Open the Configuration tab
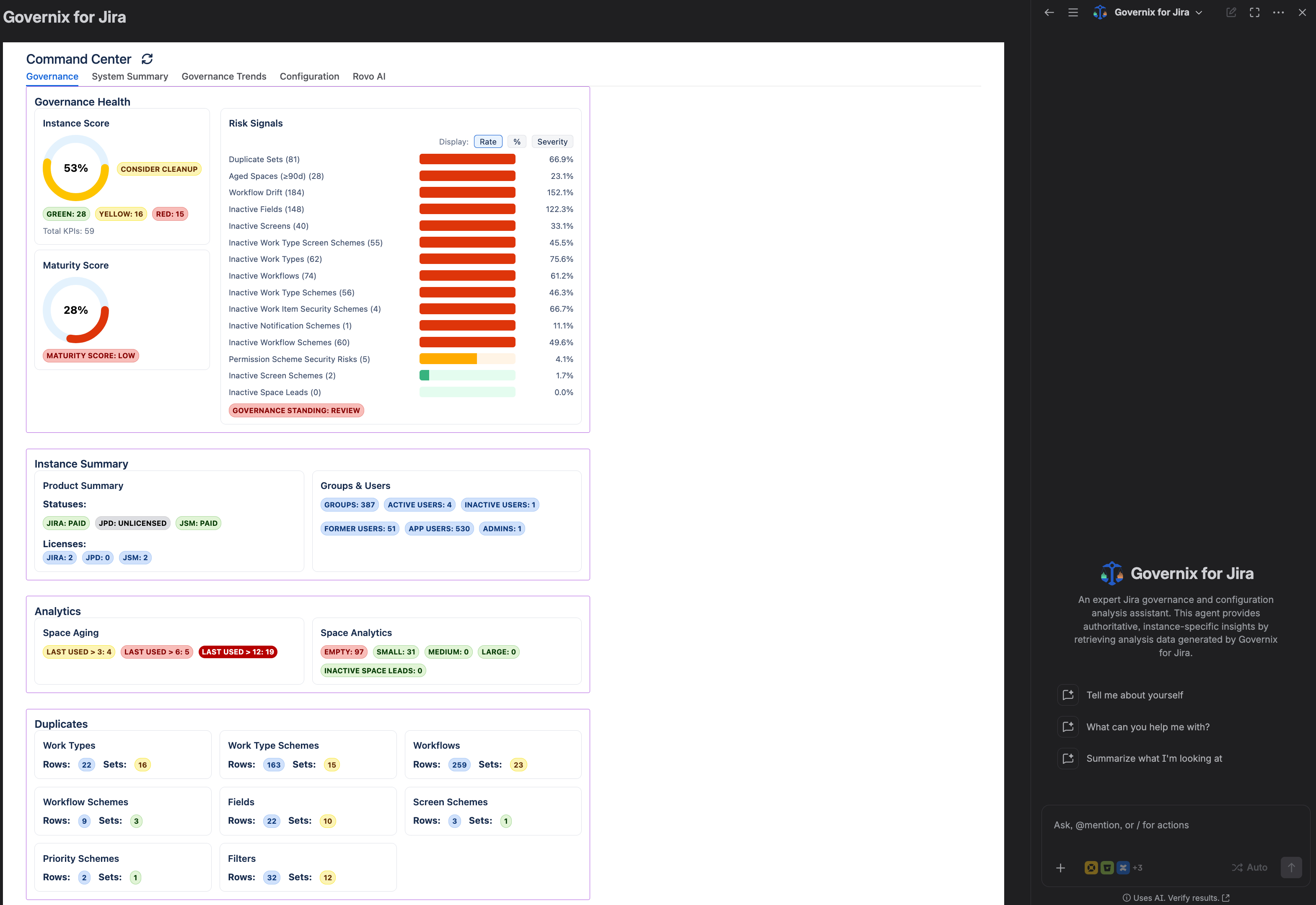The width and height of the screenshot is (1316, 905). (x=309, y=77)
